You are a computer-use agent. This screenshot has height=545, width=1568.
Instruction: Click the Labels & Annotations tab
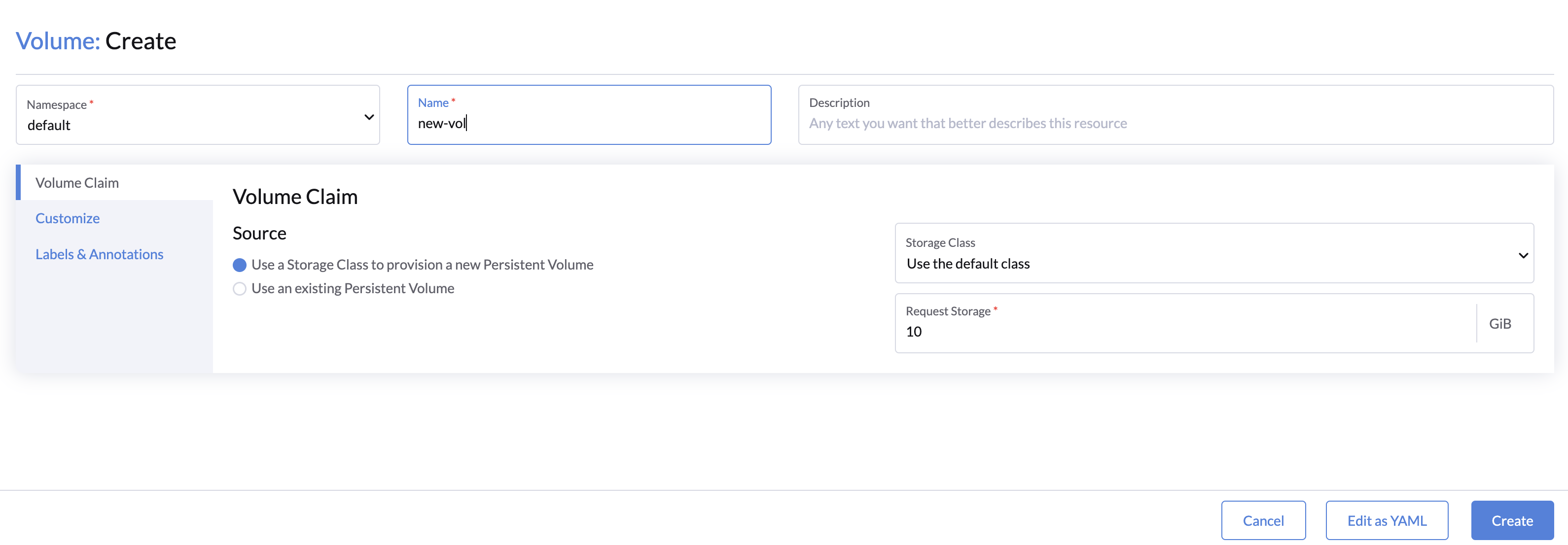[x=99, y=252]
